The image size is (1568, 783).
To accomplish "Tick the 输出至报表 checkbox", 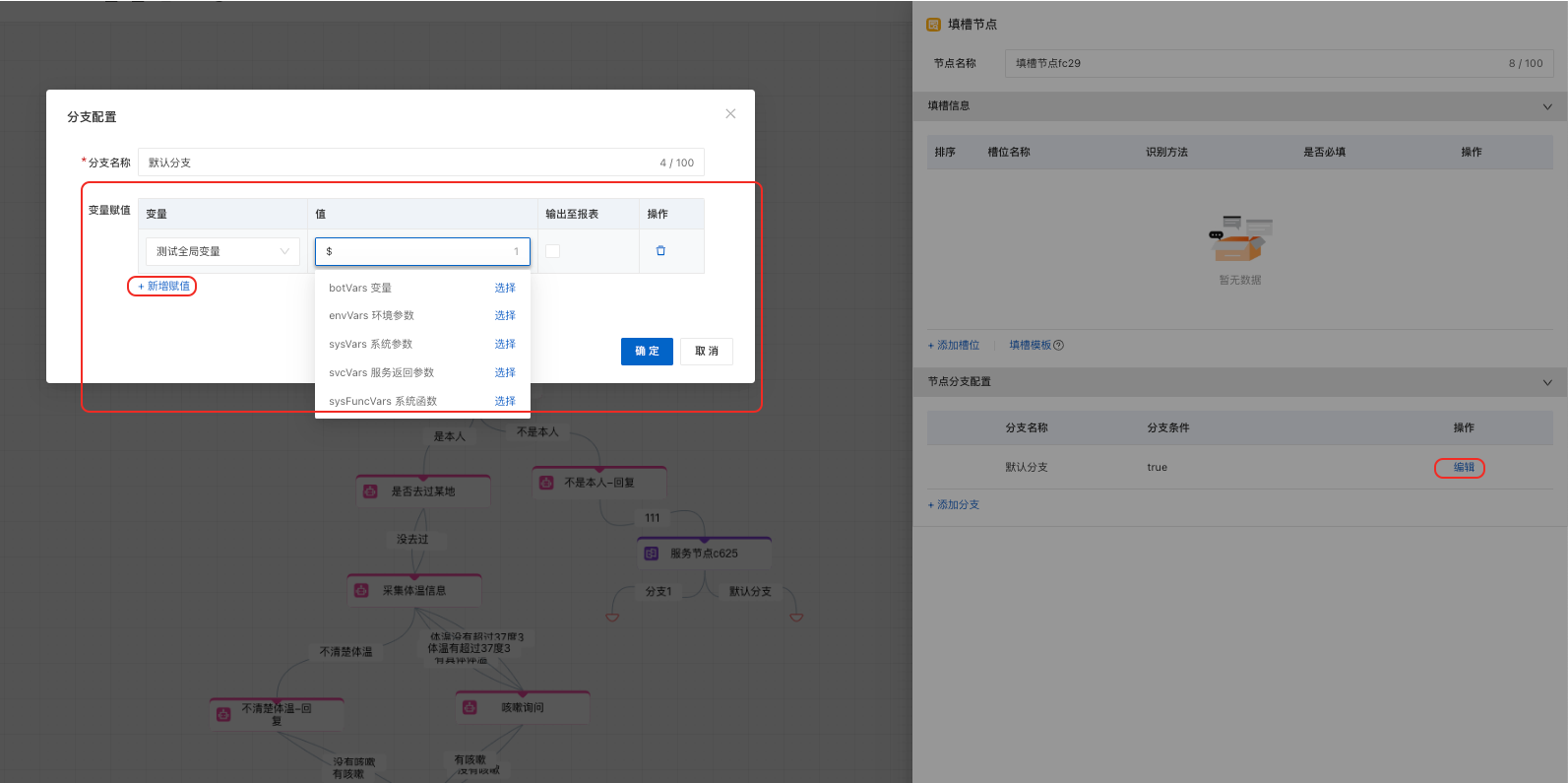I will click(x=552, y=251).
